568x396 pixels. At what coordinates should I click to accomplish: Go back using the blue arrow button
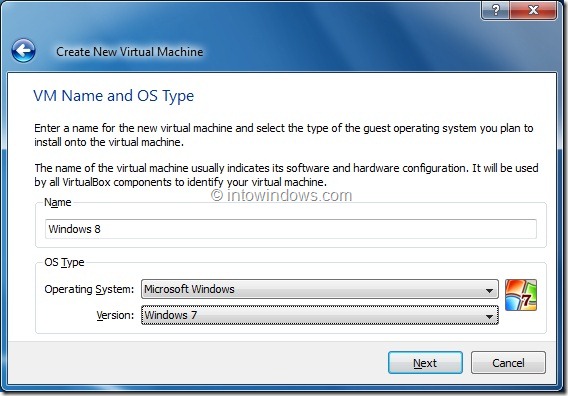click(23, 50)
